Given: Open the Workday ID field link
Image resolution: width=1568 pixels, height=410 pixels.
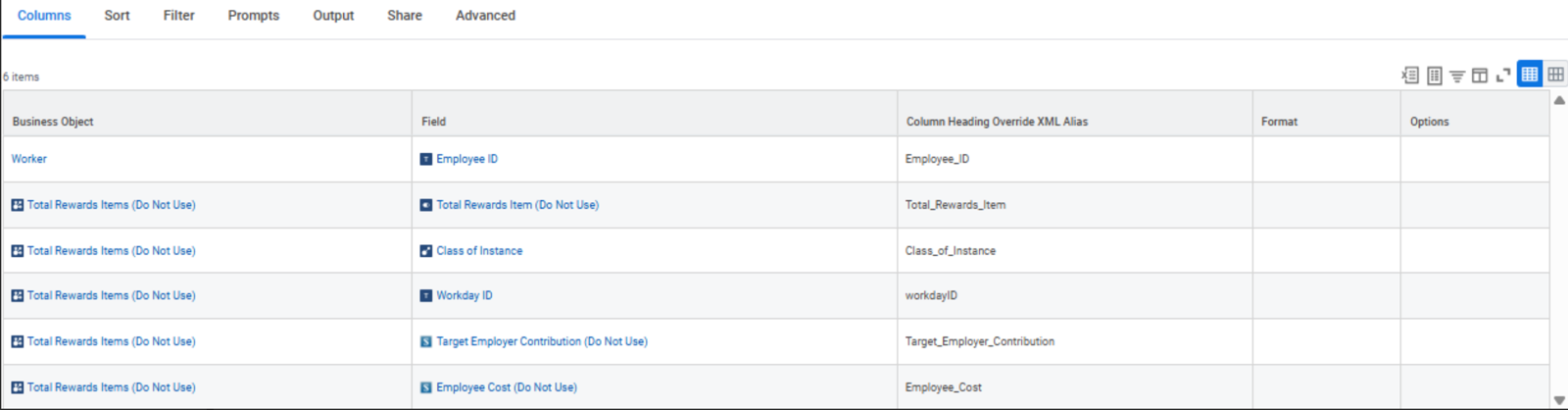Looking at the screenshot, I should point(465,295).
